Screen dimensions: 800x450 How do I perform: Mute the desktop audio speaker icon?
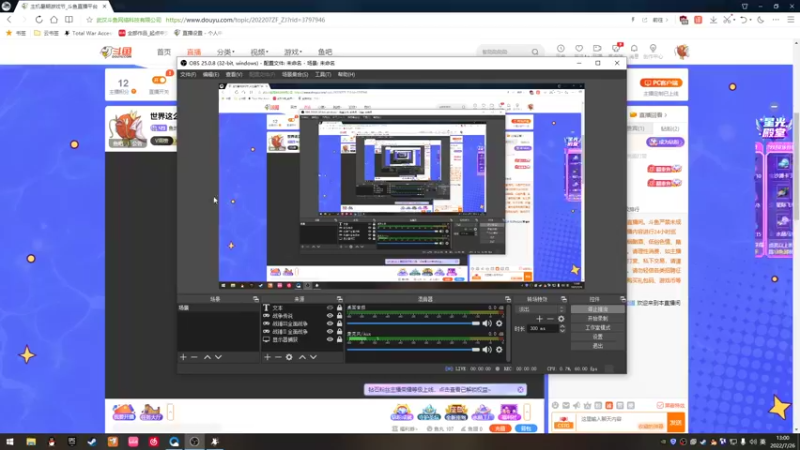point(487,323)
